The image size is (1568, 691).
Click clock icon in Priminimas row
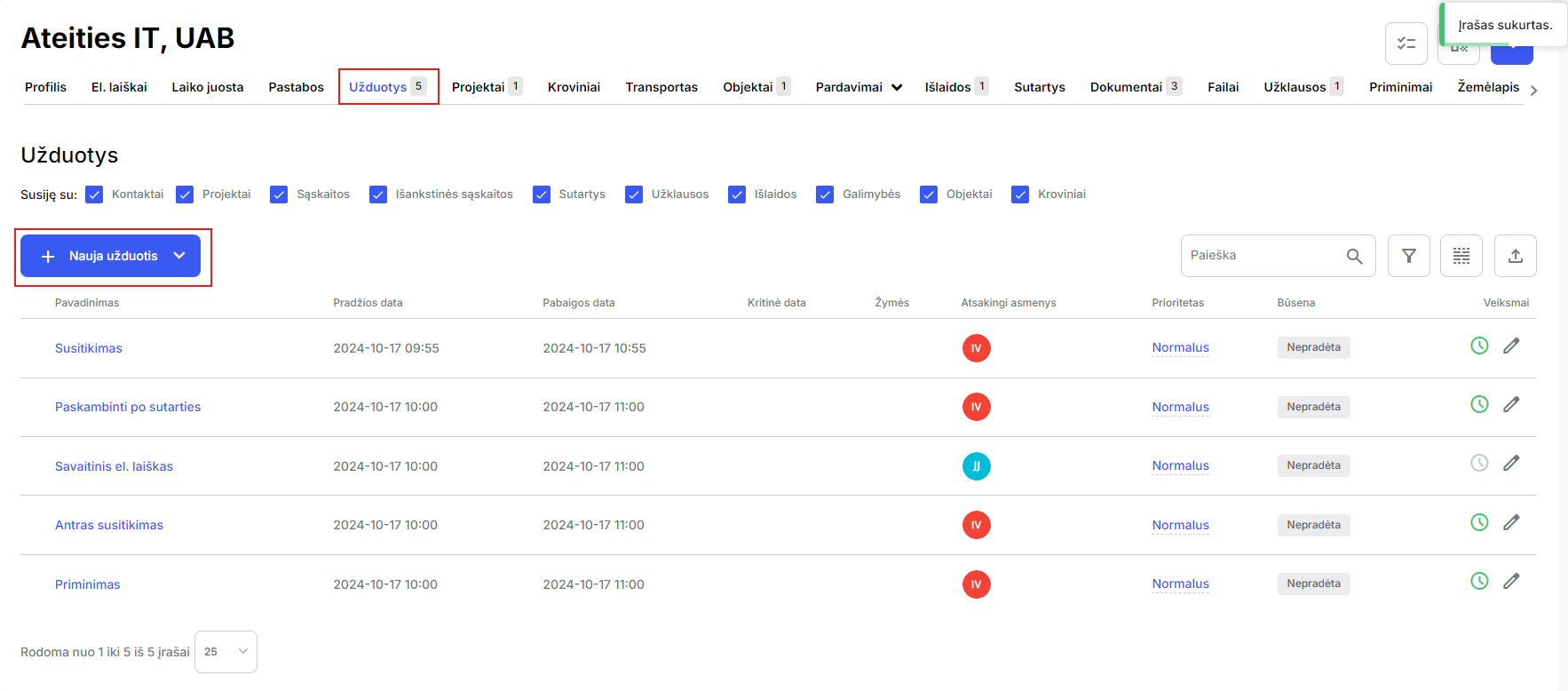(1479, 581)
